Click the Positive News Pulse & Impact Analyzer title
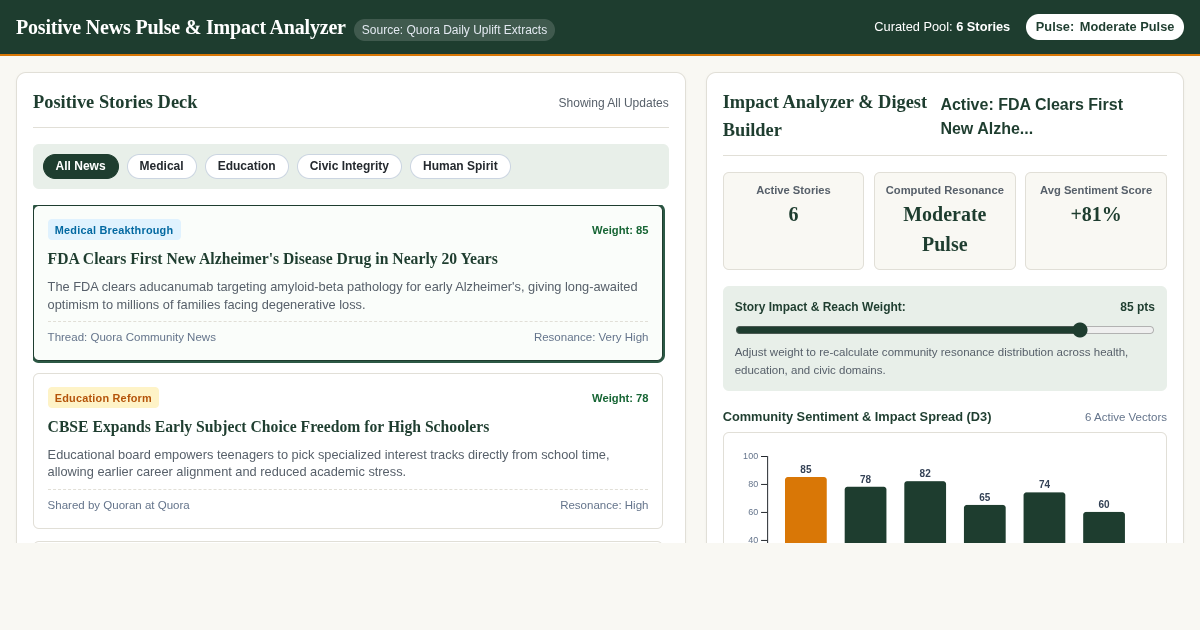This screenshot has width=1200, height=630. [x=181, y=27]
